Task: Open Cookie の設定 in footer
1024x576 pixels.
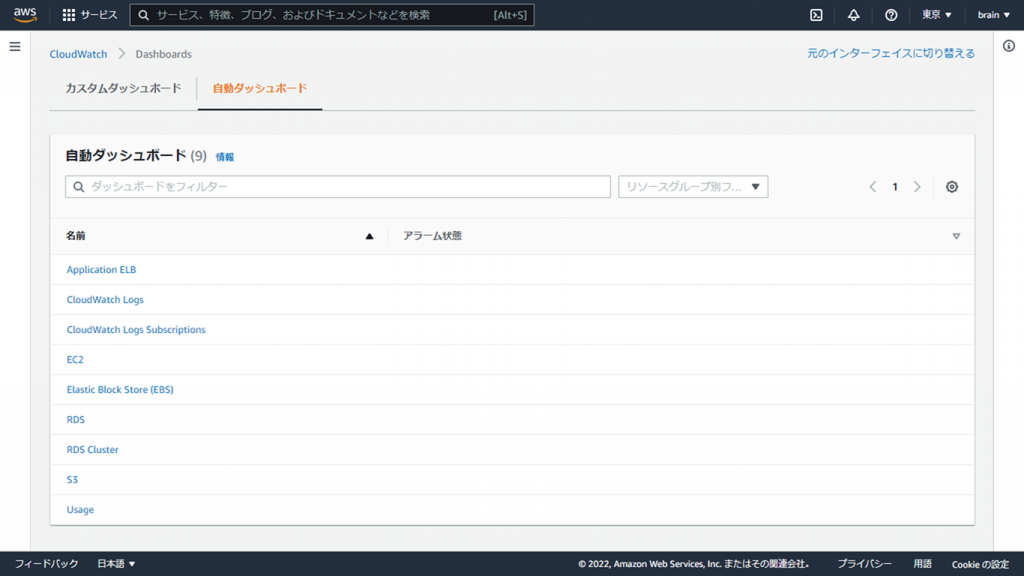Action: [x=980, y=564]
